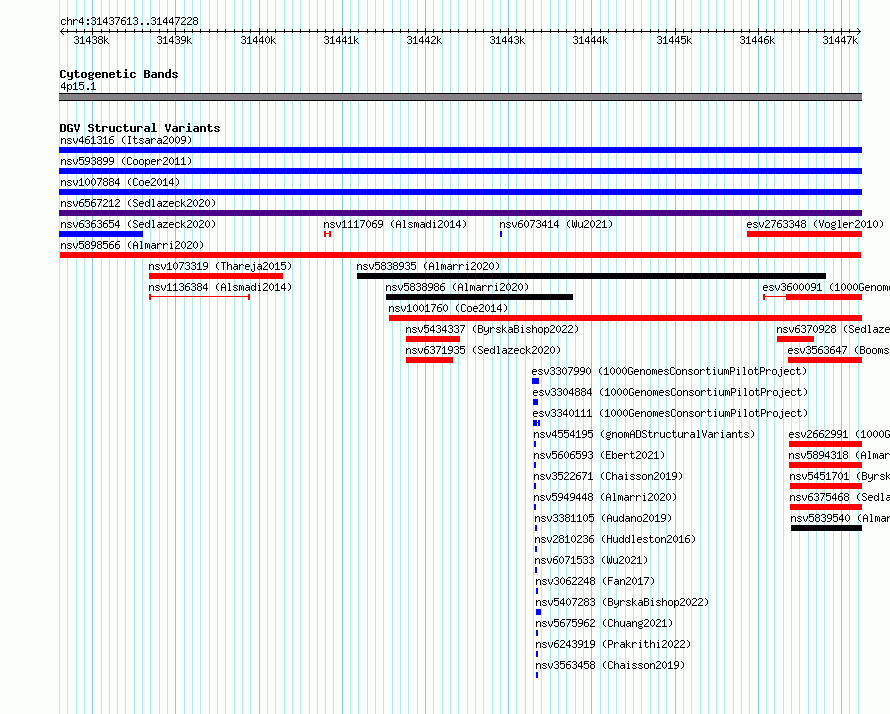The width and height of the screenshot is (890, 714).
Task: Select esv3304884 1000Genomes pilot variant label
Action: coord(670,392)
